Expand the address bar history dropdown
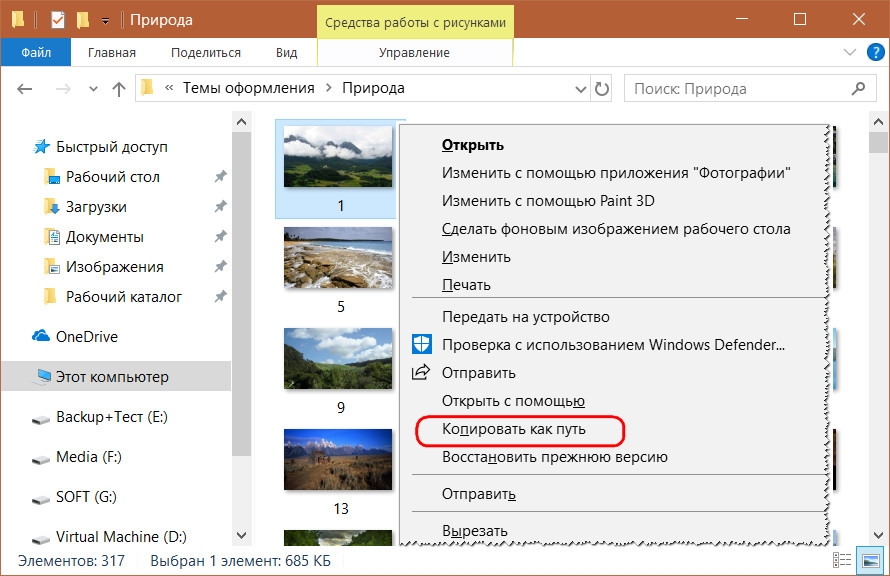This screenshot has height=576, width=890. 581,89
